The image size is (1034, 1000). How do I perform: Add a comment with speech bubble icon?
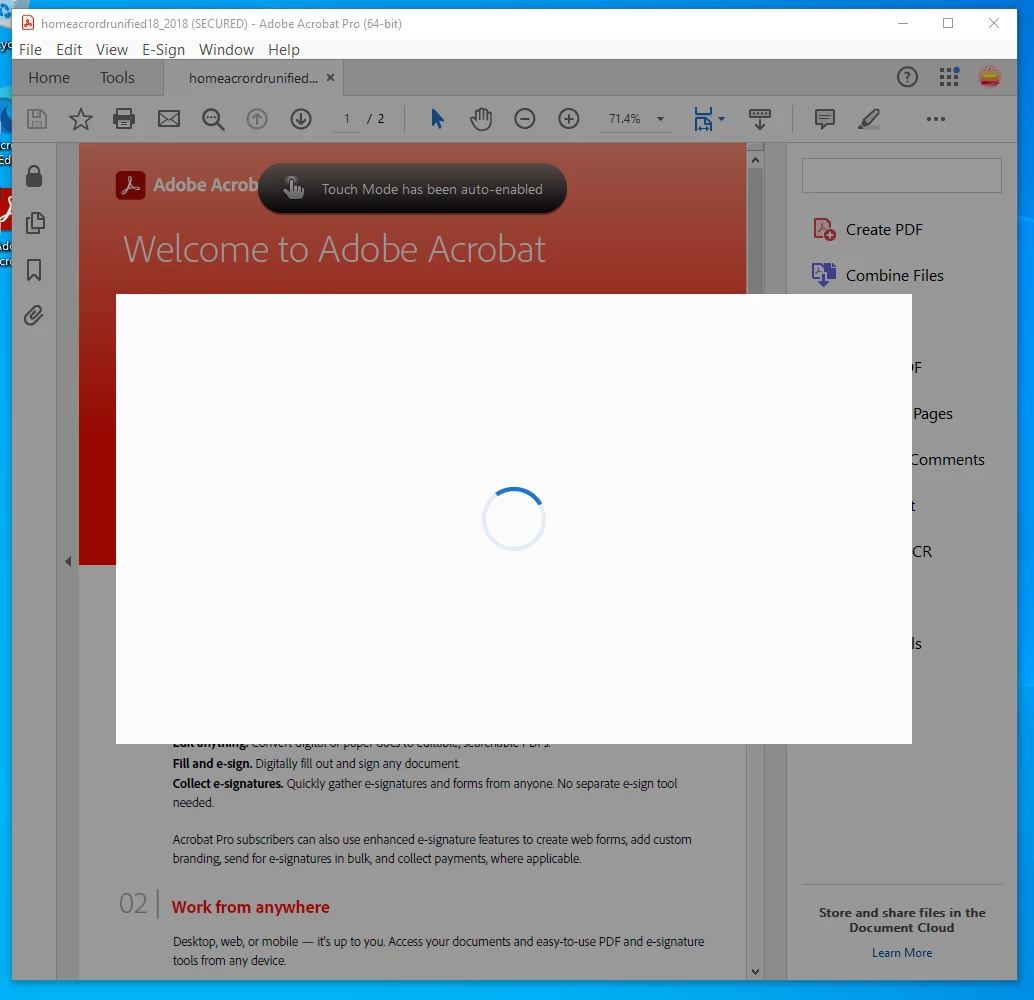point(824,119)
